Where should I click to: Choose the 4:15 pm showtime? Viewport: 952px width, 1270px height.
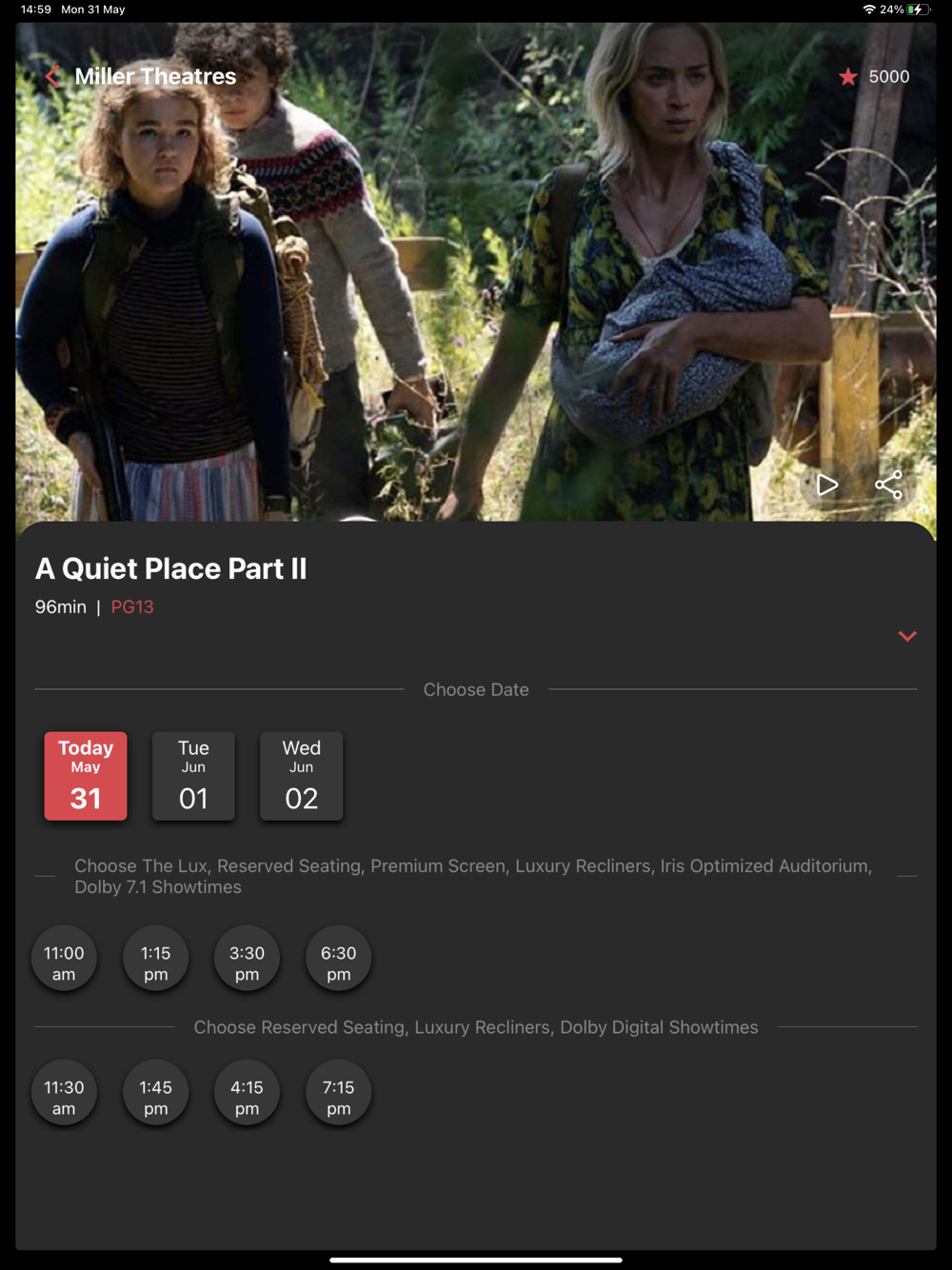pyautogui.click(x=247, y=1092)
